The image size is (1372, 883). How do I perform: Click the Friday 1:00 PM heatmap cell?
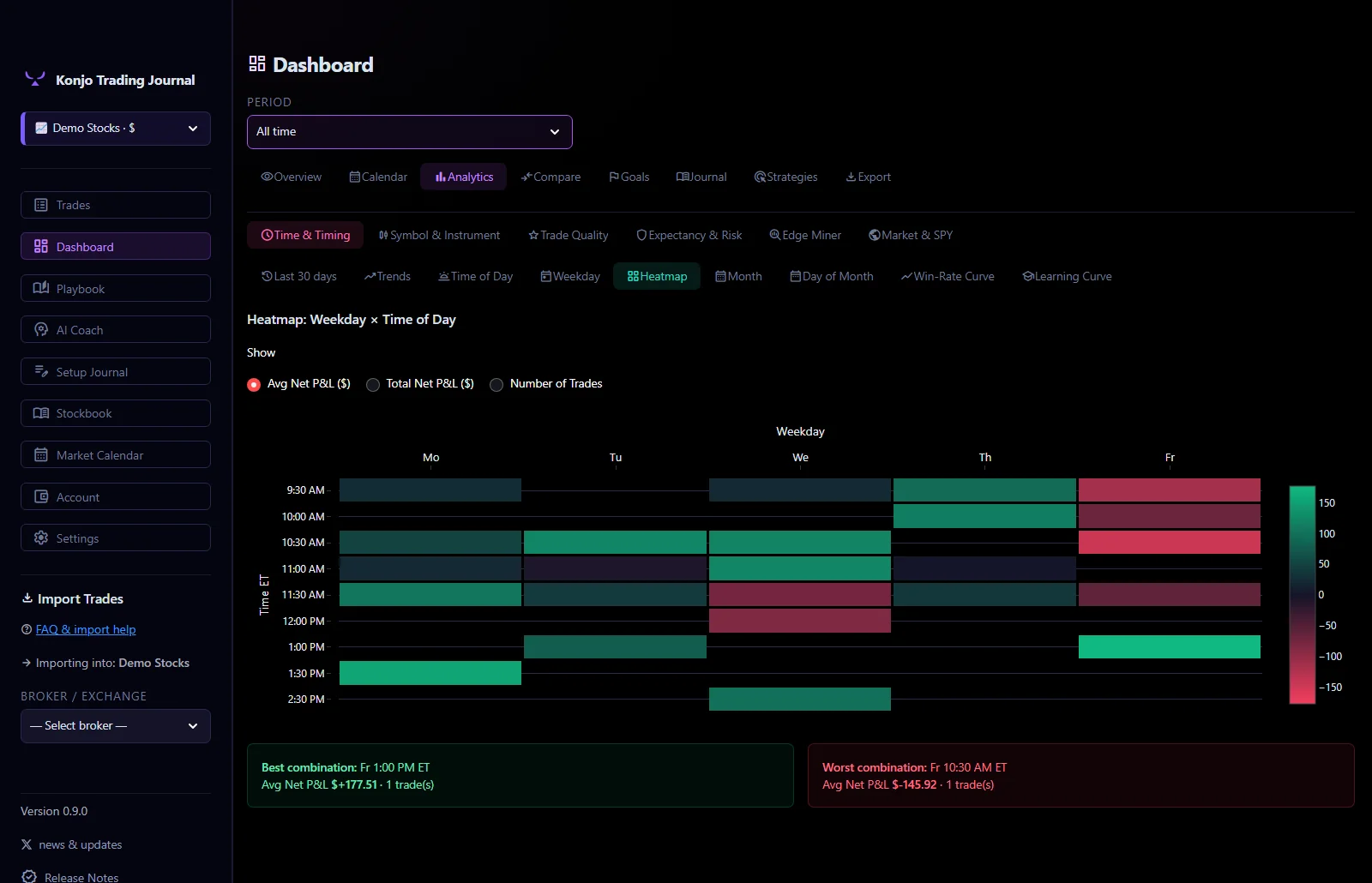coord(1170,647)
